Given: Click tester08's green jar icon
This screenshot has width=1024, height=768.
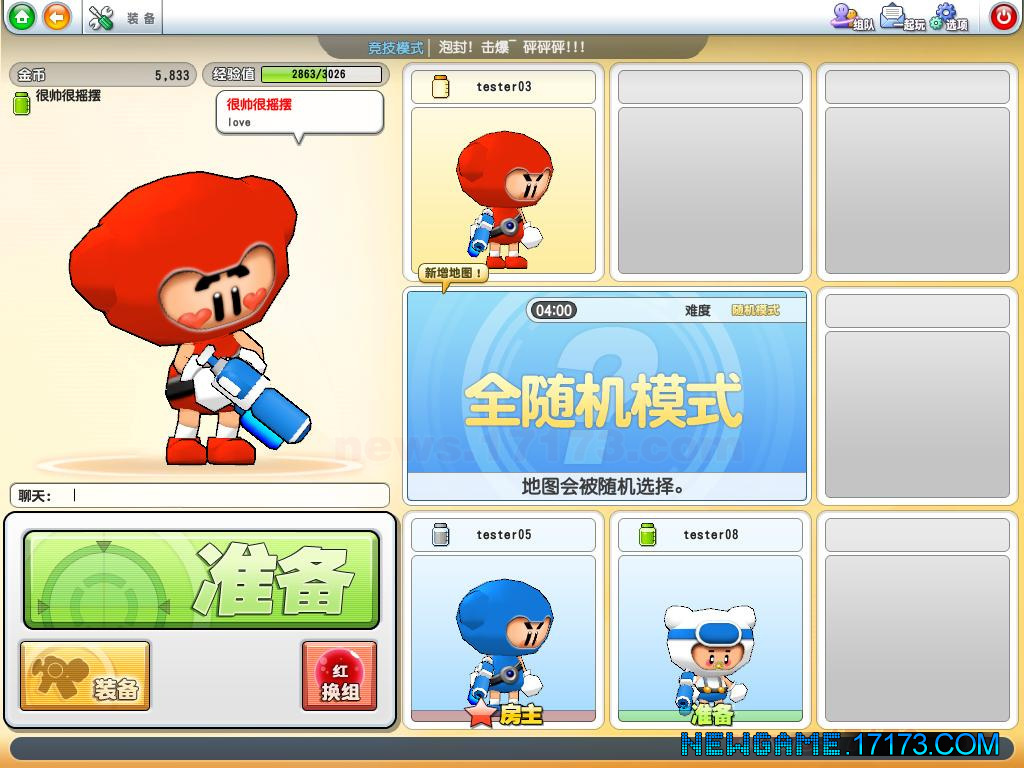Looking at the screenshot, I should (x=647, y=534).
